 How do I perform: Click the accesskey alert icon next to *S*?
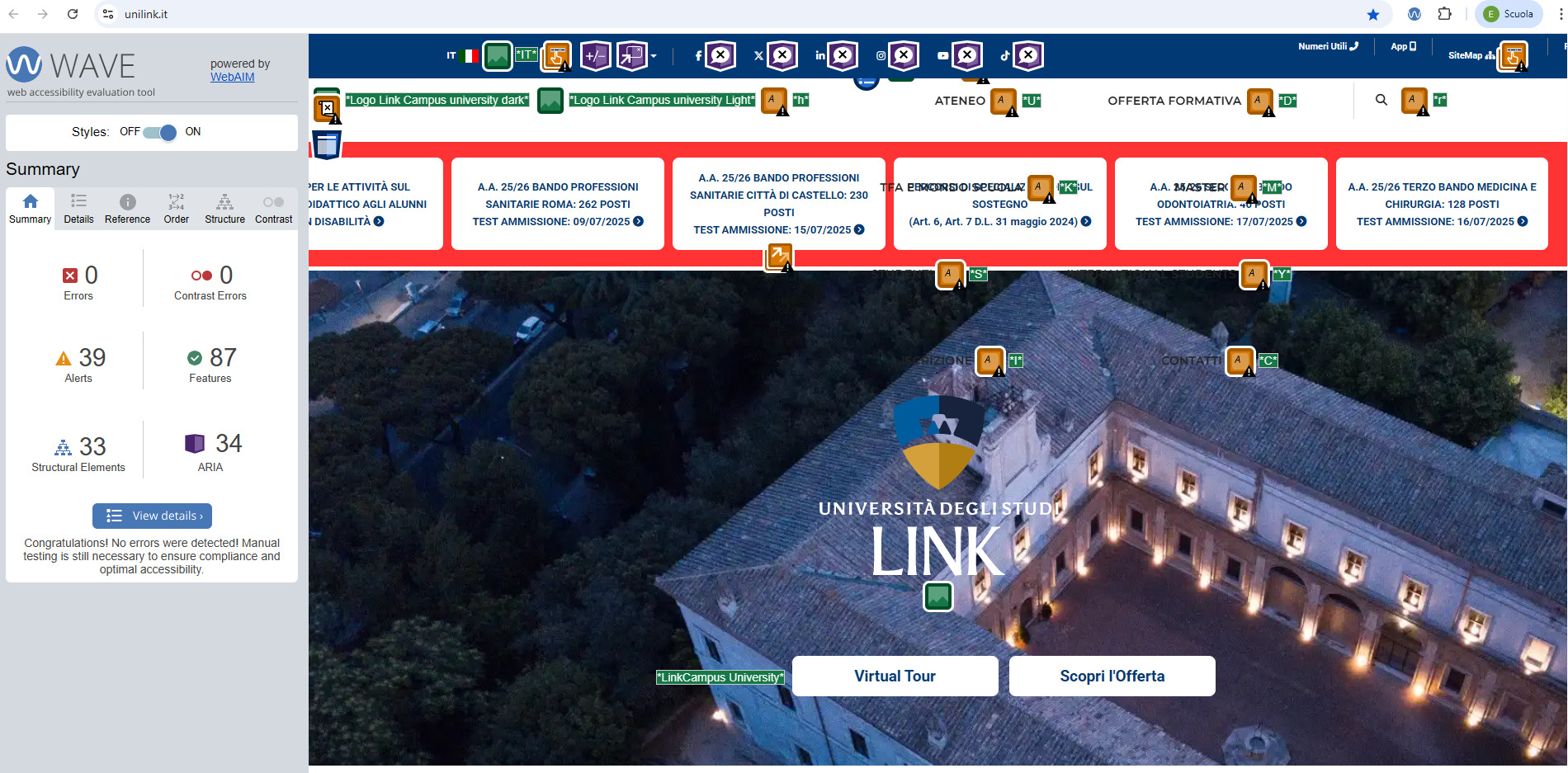point(951,275)
